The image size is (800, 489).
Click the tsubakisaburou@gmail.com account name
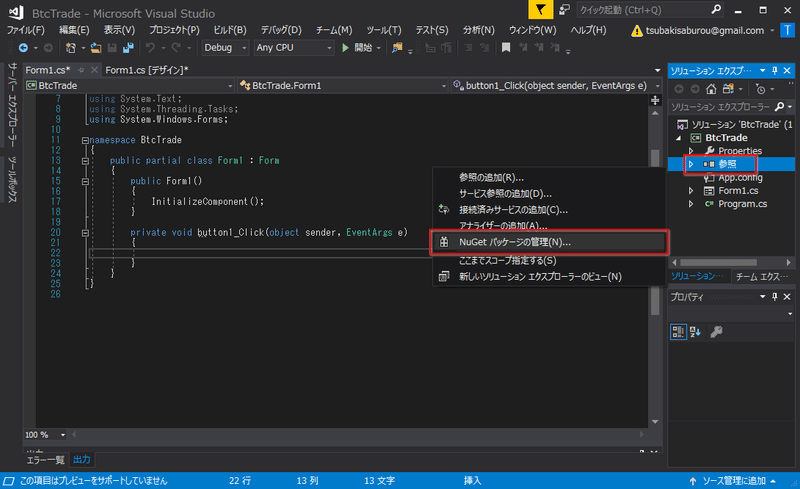click(x=705, y=31)
